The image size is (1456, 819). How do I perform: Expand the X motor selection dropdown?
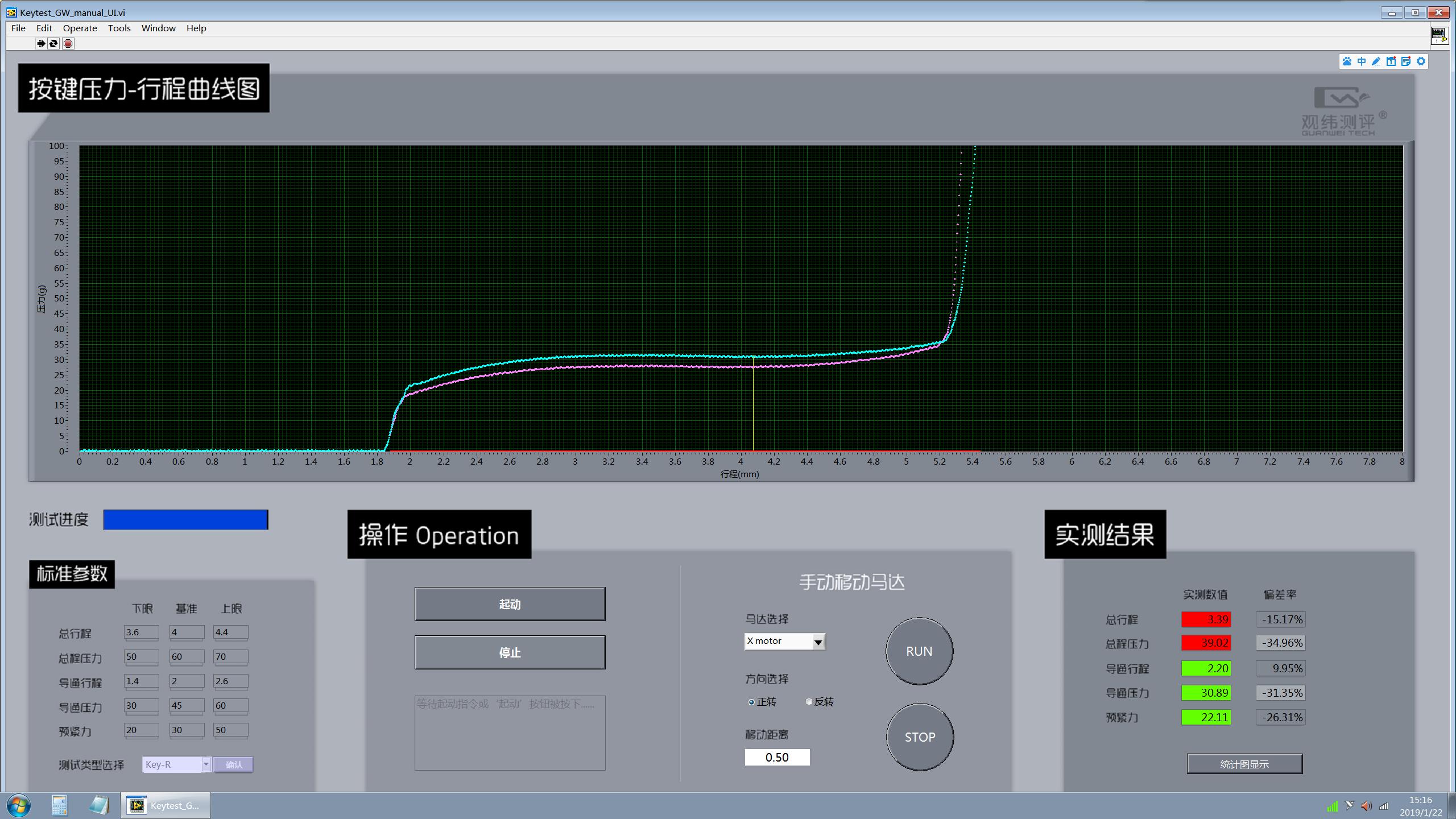(x=818, y=642)
